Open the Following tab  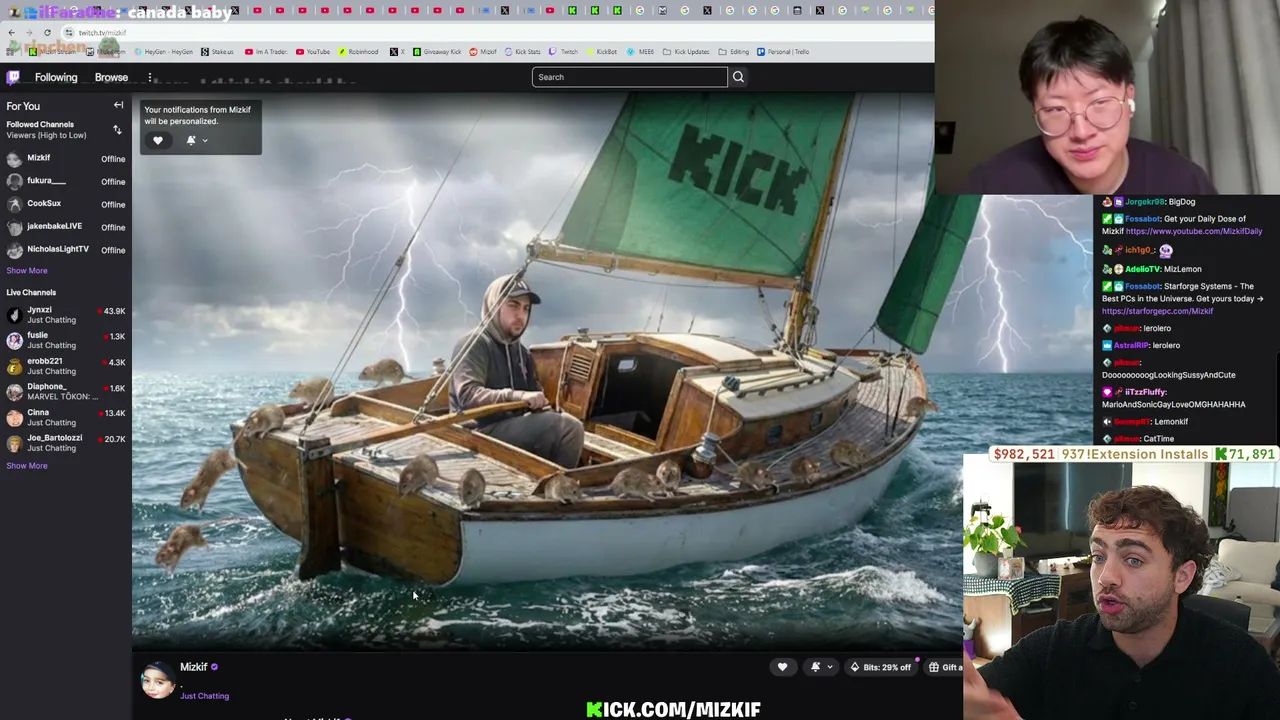pos(56,77)
